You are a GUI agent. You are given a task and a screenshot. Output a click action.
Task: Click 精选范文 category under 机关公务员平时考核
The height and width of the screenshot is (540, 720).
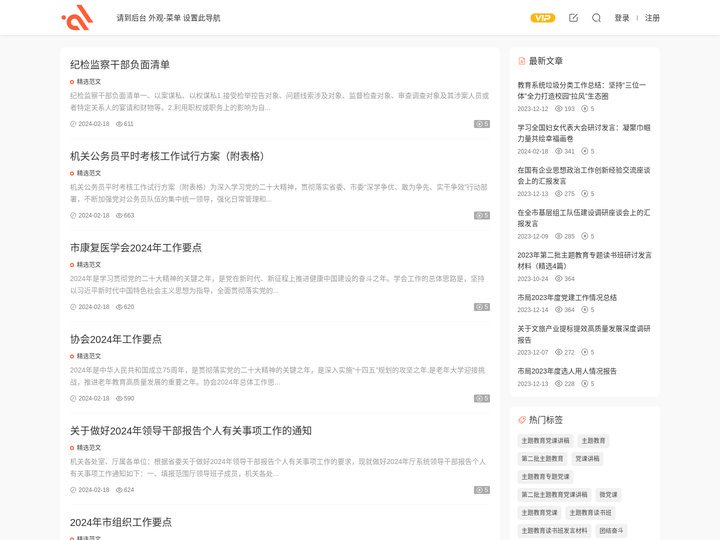89,173
